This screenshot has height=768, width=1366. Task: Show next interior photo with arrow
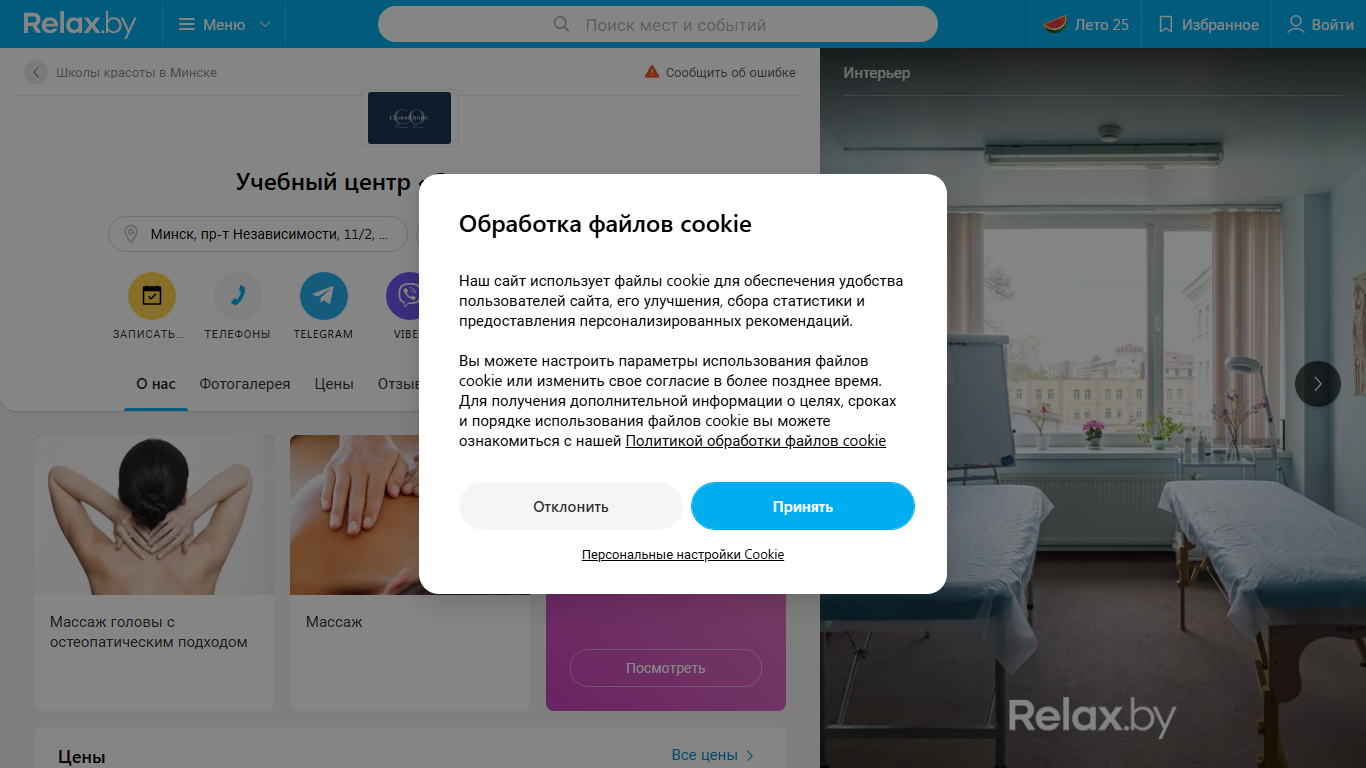click(1318, 383)
